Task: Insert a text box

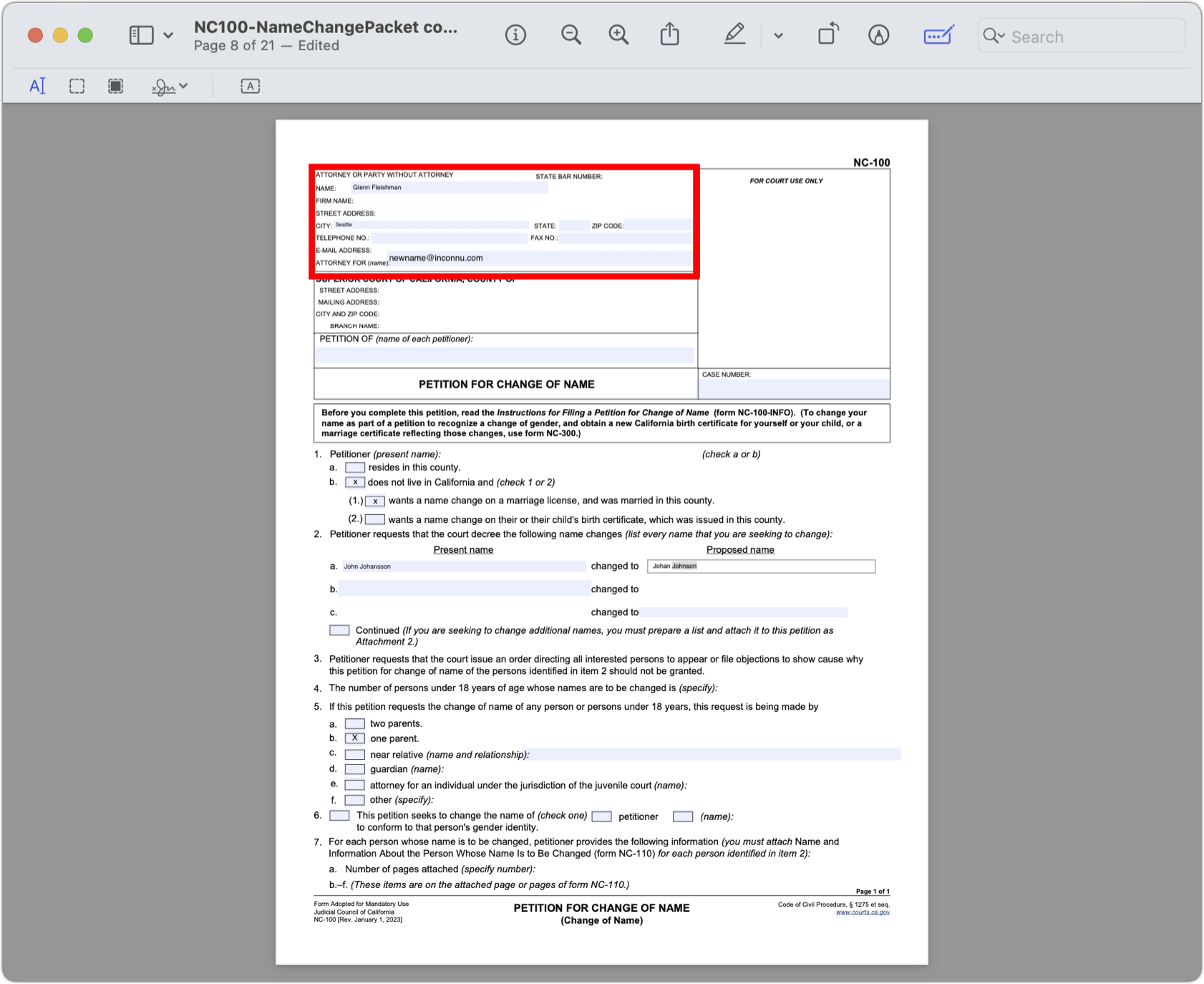Action: coord(250,86)
